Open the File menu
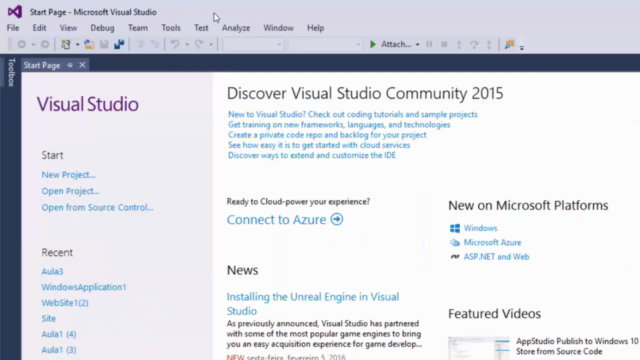640x360 pixels. (x=13, y=28)
